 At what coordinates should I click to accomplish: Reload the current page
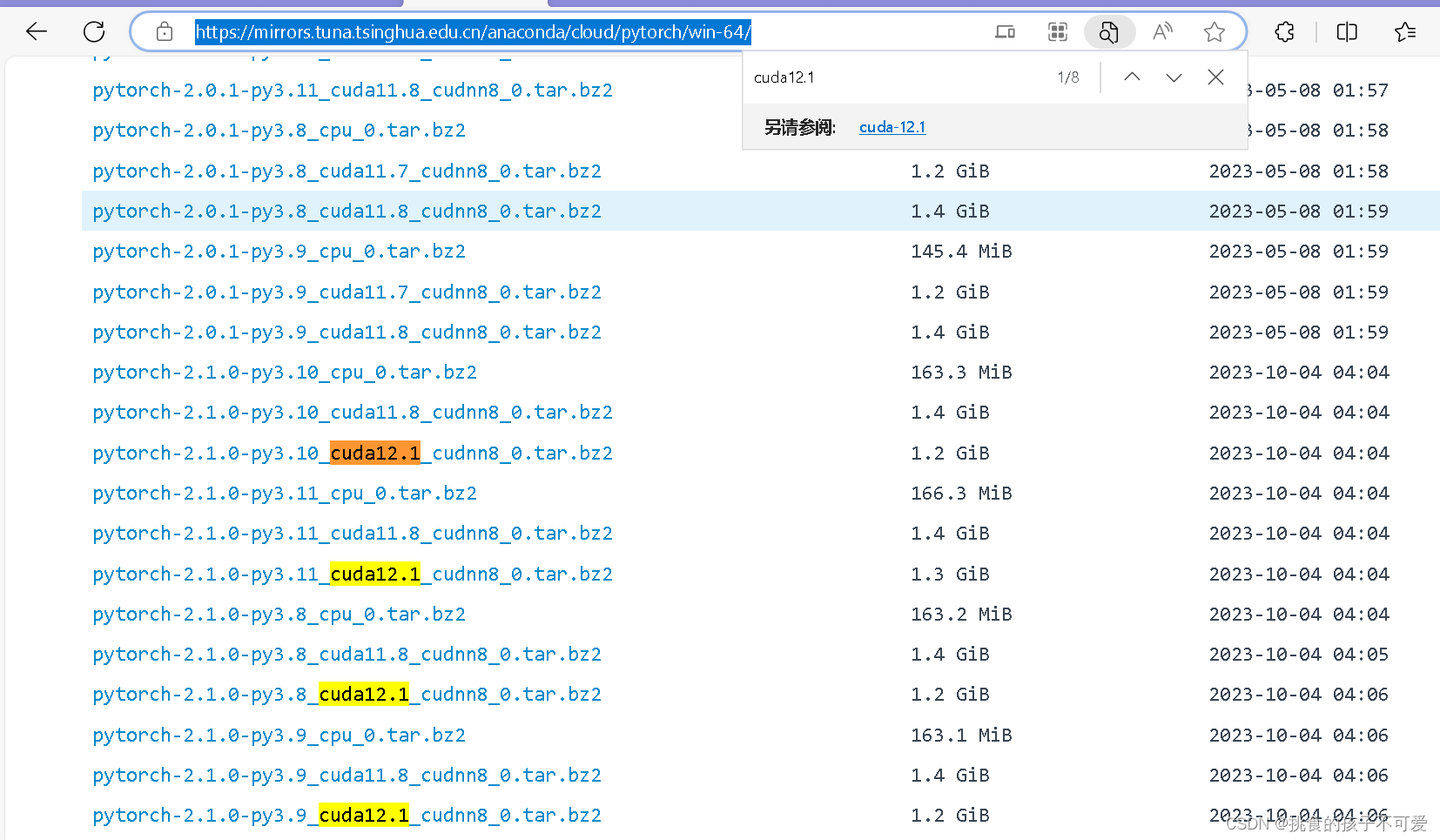pyautogui.click(x=94, y=32)
